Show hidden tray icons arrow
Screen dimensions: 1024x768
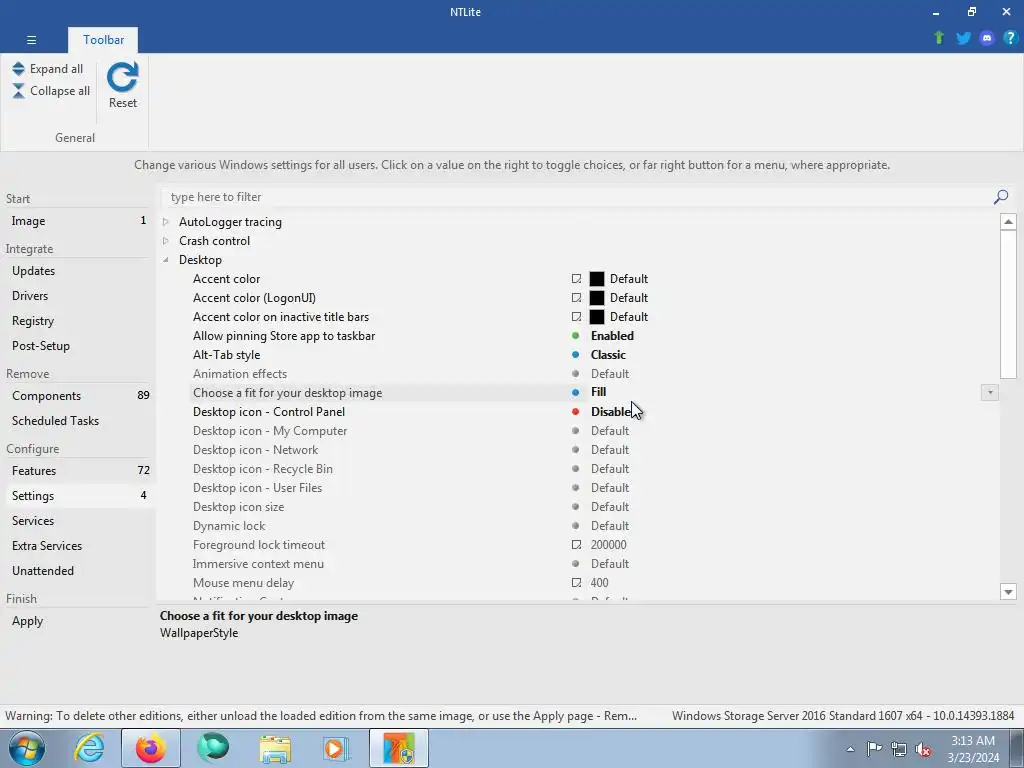(x=850, y=749)
